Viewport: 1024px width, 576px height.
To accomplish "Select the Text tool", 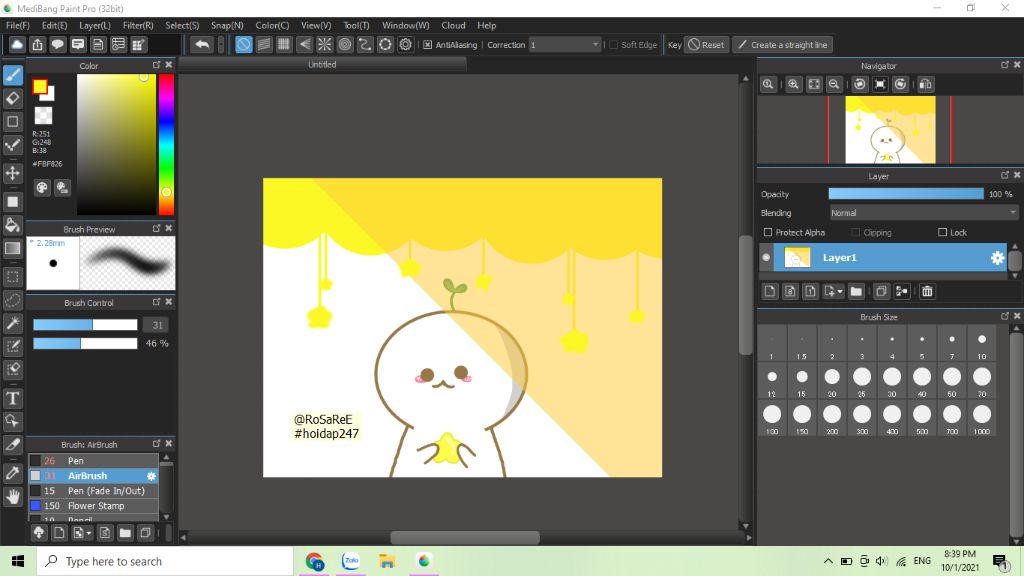I will click(x=12, y=398).
